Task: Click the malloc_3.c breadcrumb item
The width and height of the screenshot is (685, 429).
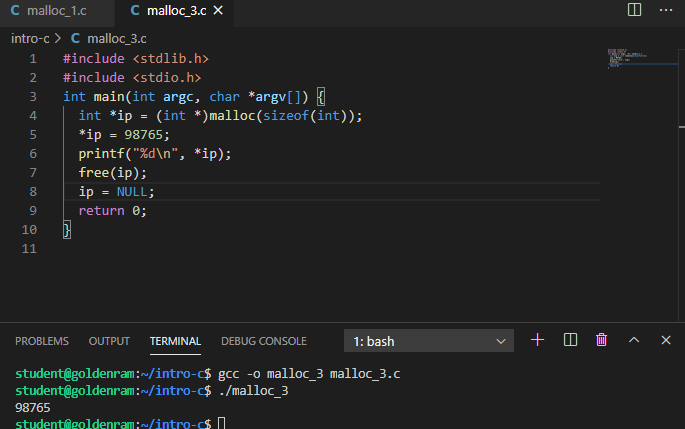Action: point(117,39)
